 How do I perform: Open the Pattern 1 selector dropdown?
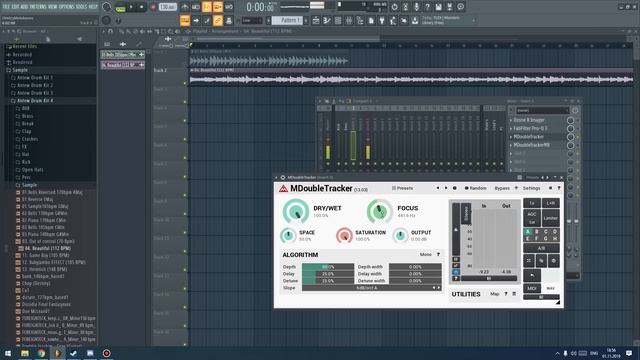287,20
